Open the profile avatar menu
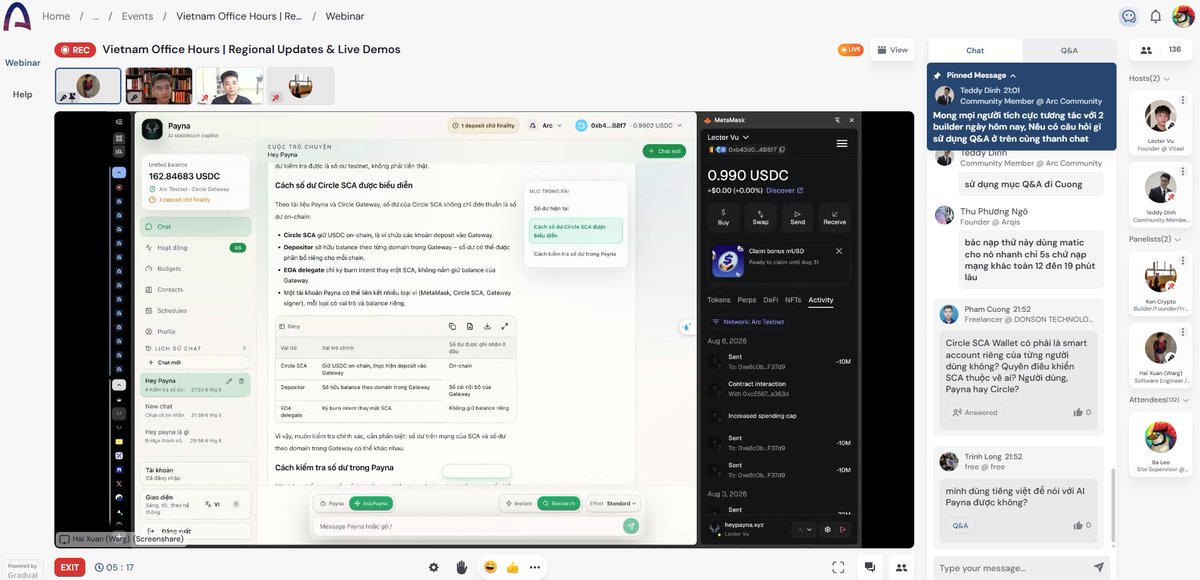 tap(1184, 16)
